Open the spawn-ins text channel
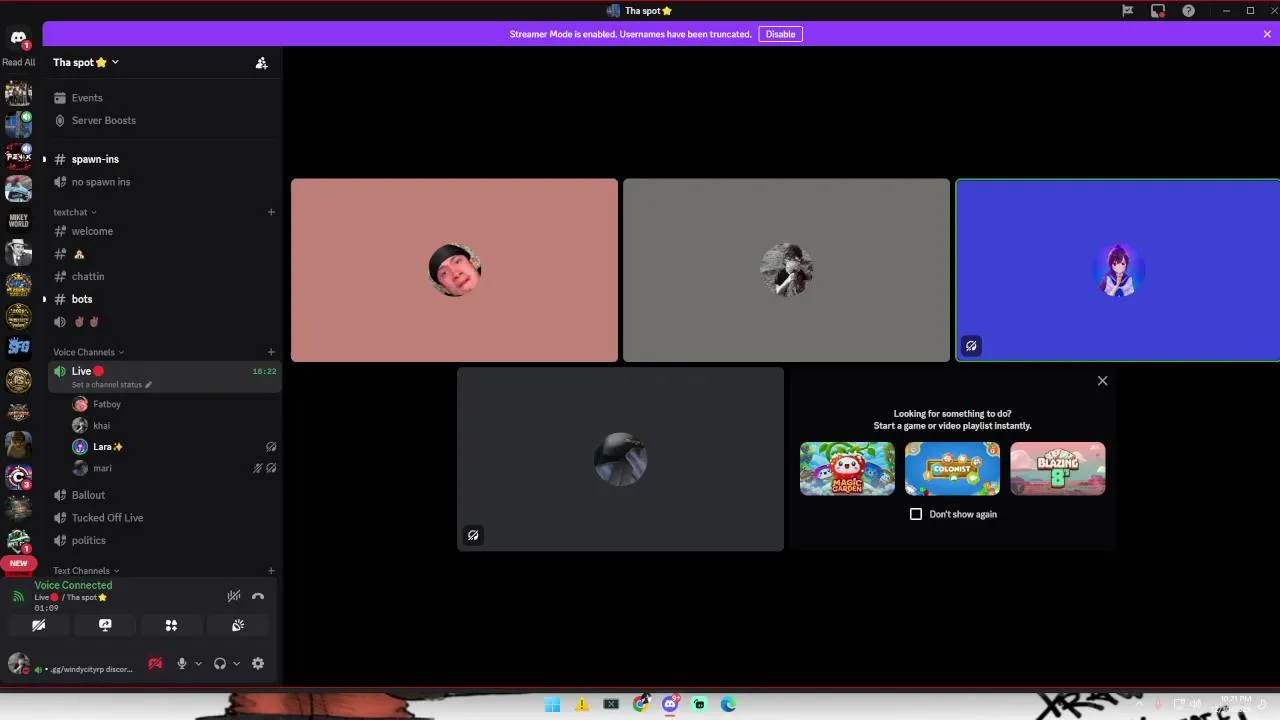The width and height of the screenshot is (1280, 720). [x=165, y=159]
